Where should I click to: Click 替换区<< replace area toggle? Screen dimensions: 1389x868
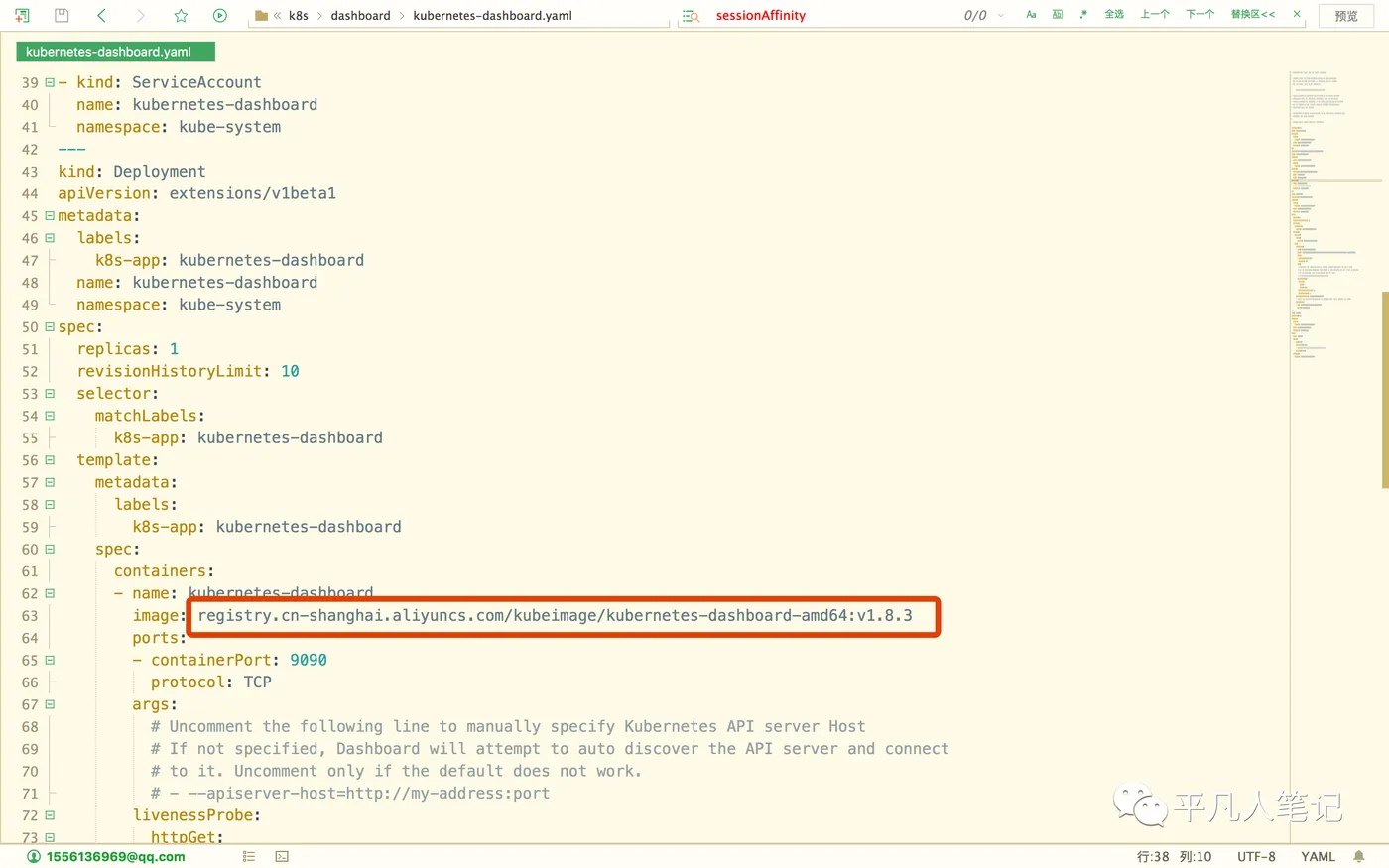tap(1253, 15)
